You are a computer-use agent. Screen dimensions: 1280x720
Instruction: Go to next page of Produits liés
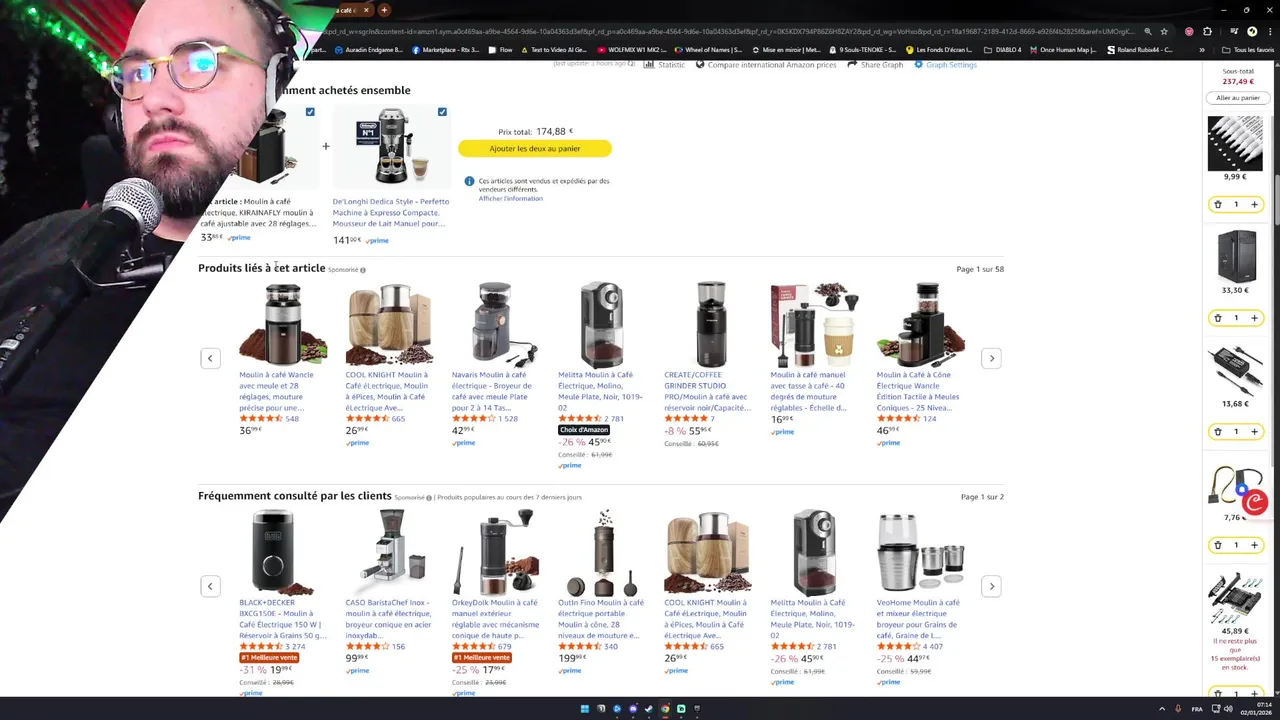[x=991, y=358]
